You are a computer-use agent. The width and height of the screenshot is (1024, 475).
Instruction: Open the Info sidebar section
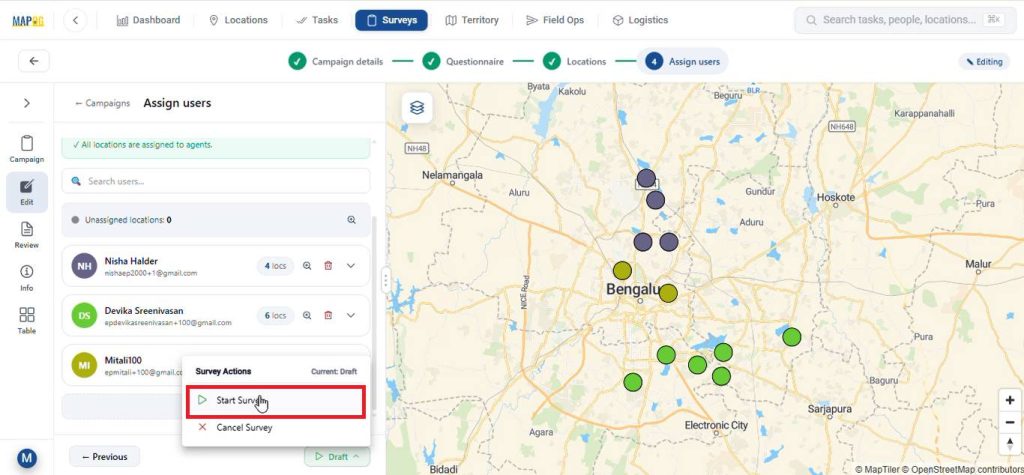click(x=27, y=278)
